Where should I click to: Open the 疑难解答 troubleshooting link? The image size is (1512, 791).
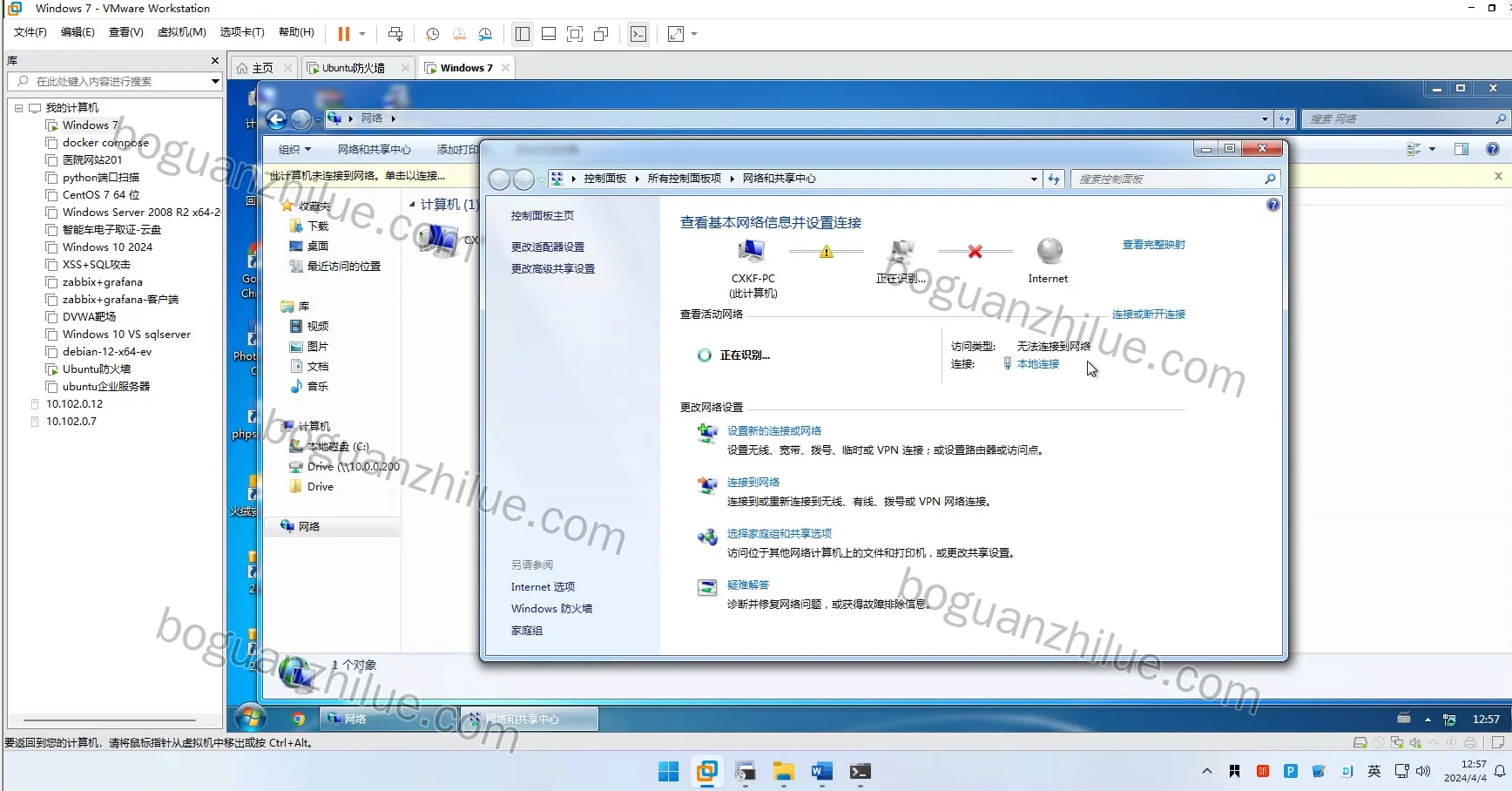click(748, 585)
